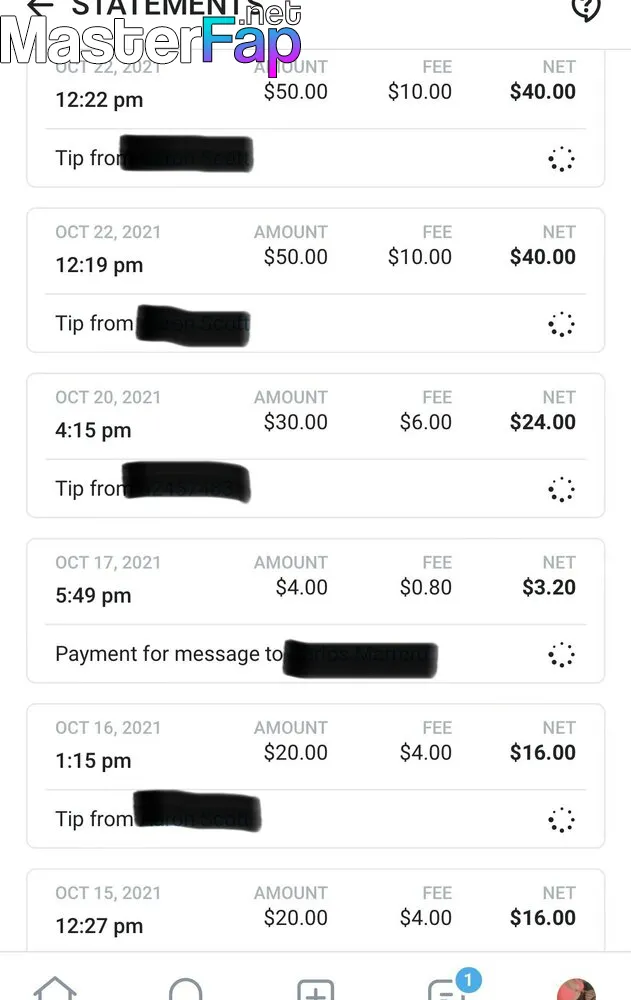Open the help question mark icon
Screen dimensions: 631x1000
(x=586, y=9)
